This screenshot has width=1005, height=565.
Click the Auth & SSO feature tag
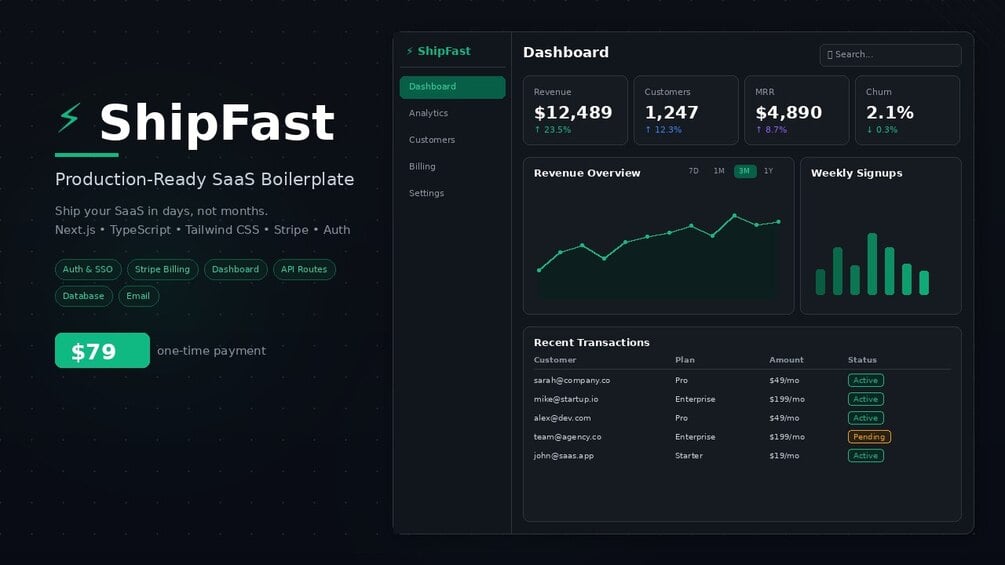tap(88, 270)
